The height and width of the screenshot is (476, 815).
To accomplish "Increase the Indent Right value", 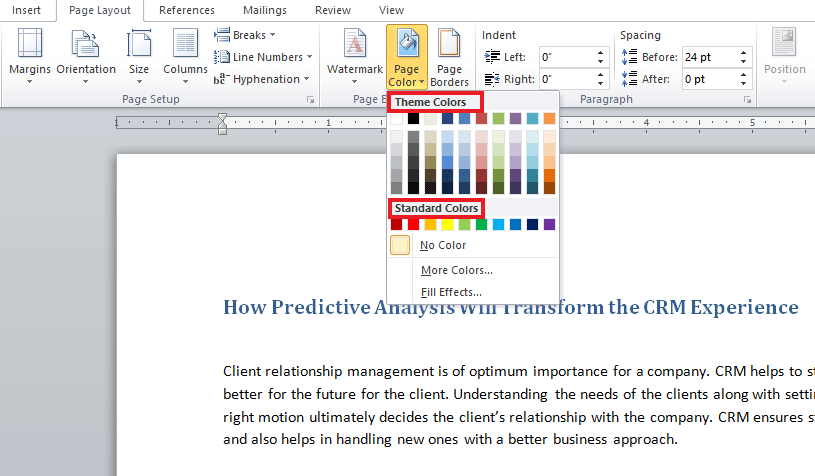I will (600, 75).
